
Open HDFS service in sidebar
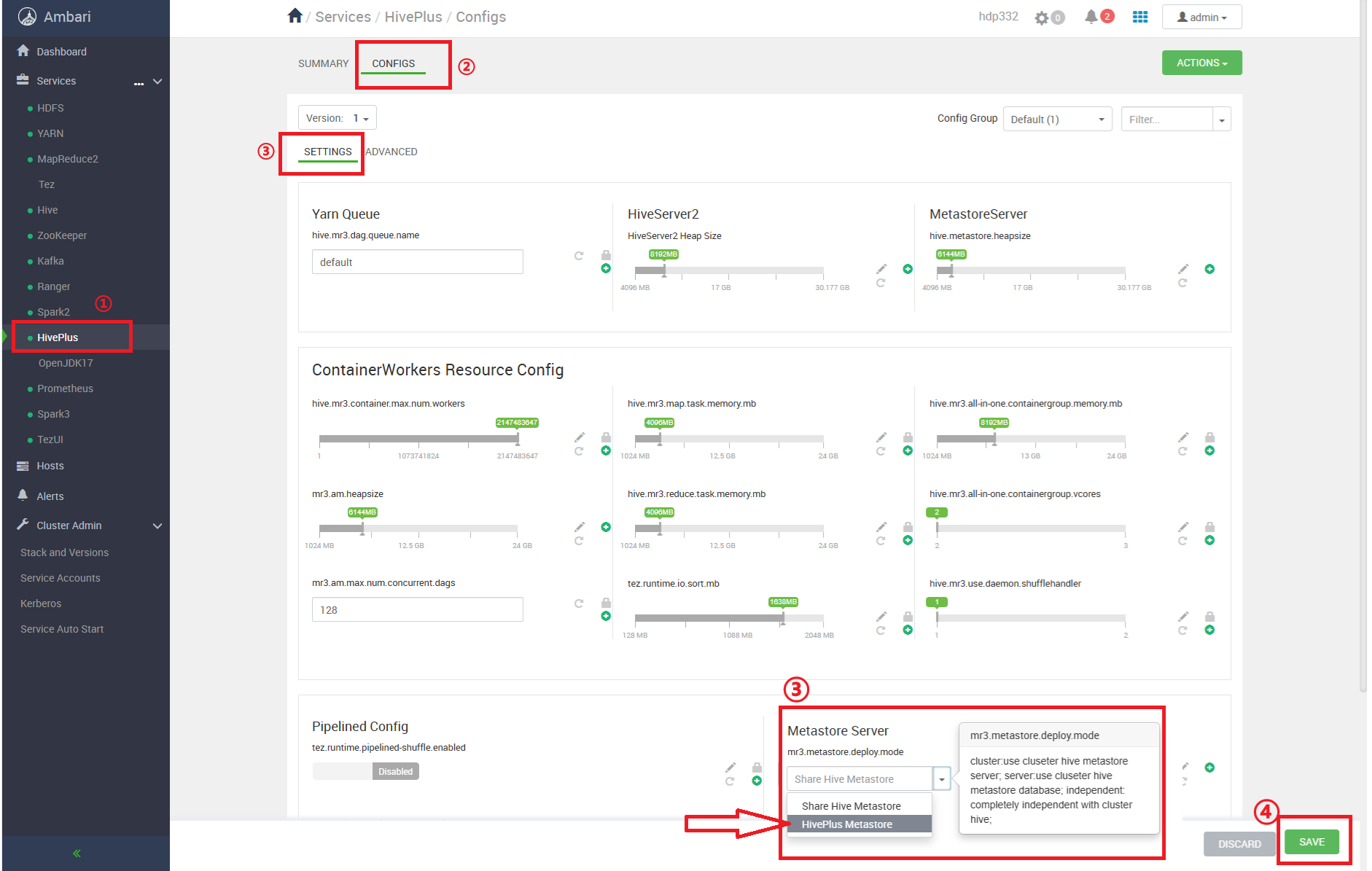pyautogui.click(x=50, y=108)
